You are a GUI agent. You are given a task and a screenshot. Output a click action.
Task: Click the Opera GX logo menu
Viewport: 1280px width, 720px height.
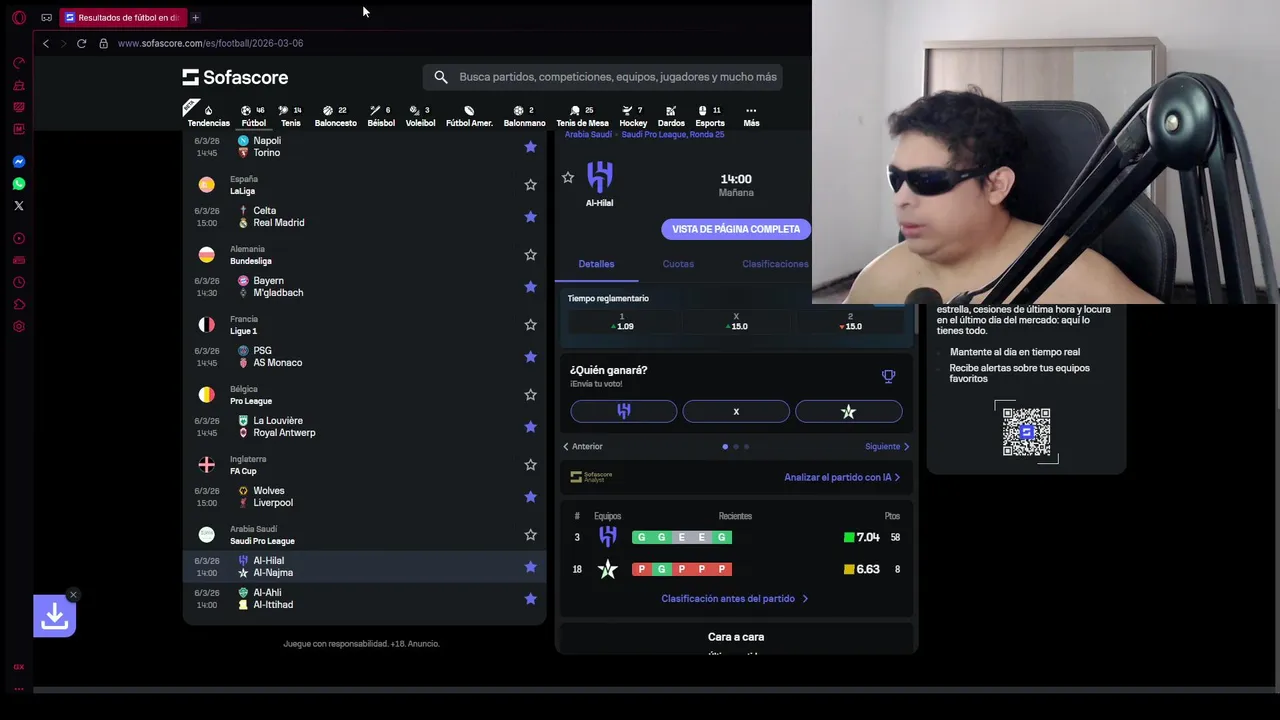[x=18, y=17]
